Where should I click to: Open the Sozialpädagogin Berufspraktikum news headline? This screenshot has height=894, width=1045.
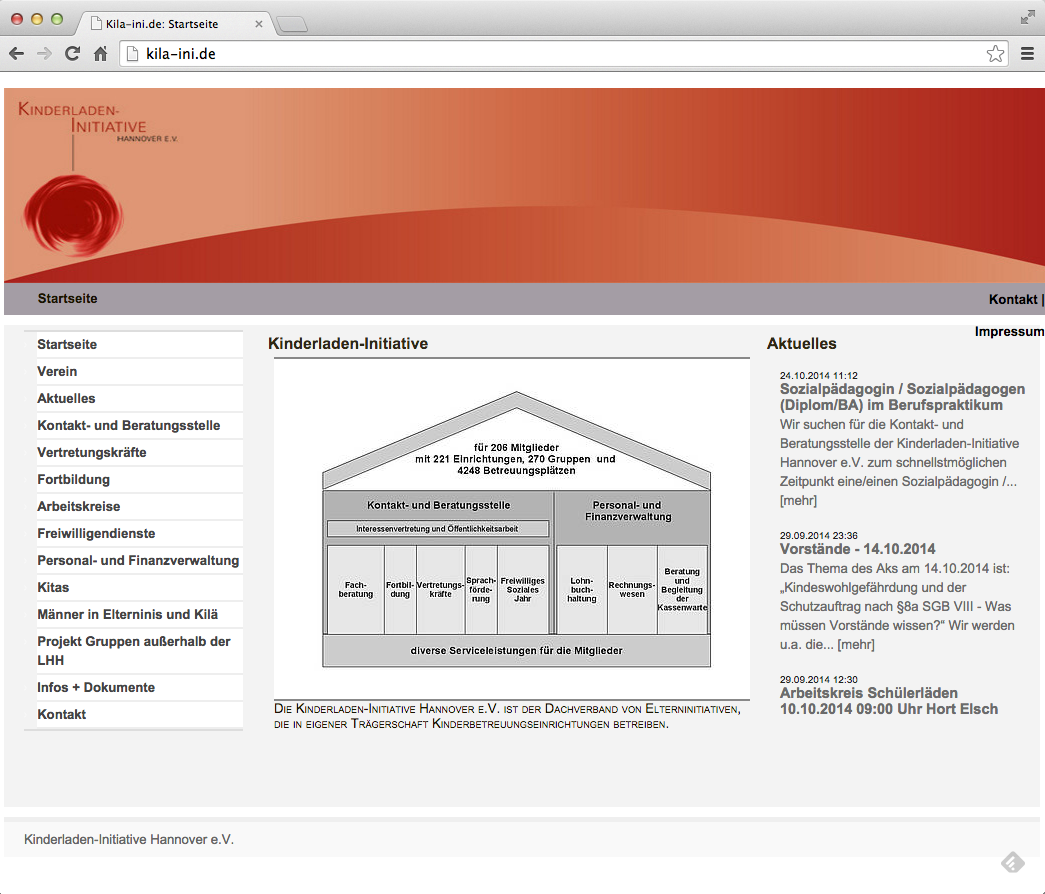[x=902, y=397]
